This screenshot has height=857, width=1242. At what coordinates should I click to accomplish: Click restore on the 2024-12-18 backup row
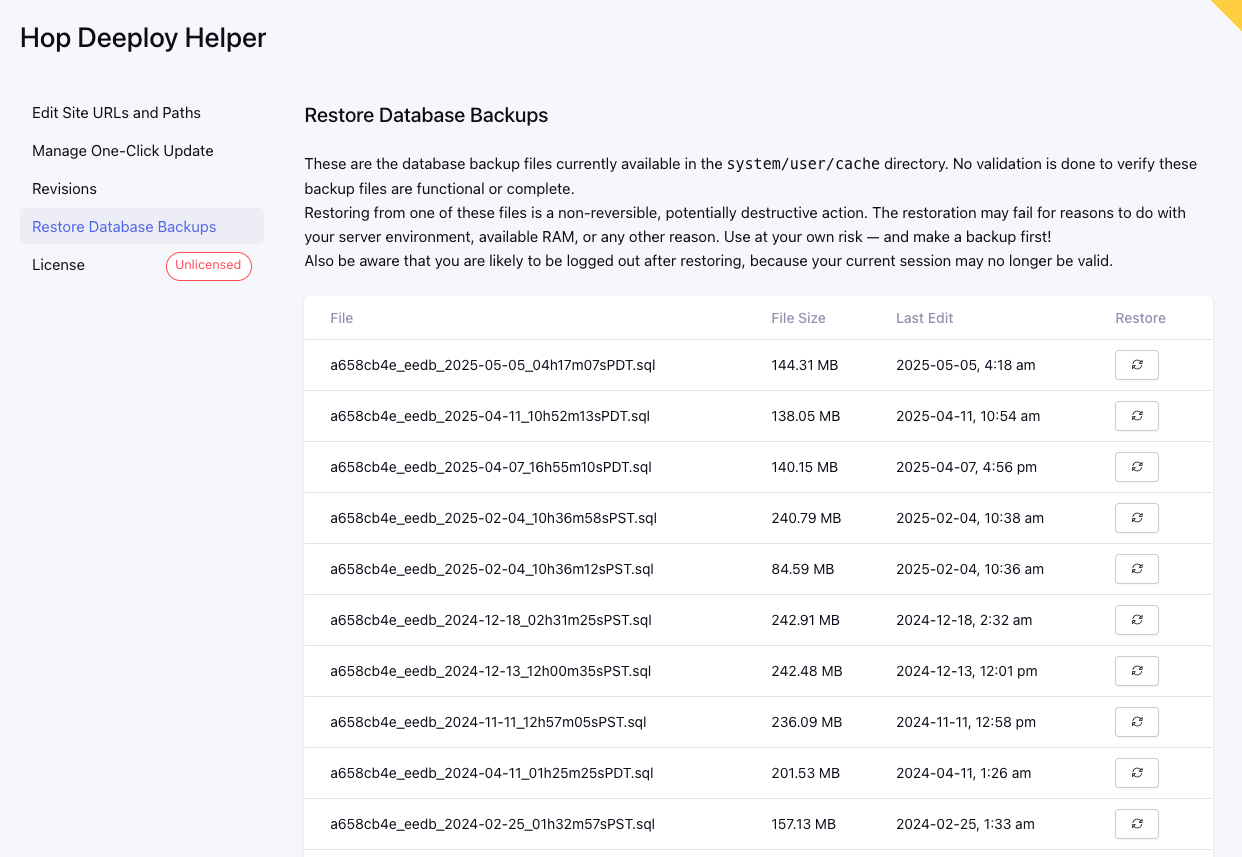click(x=1136, y=620)
